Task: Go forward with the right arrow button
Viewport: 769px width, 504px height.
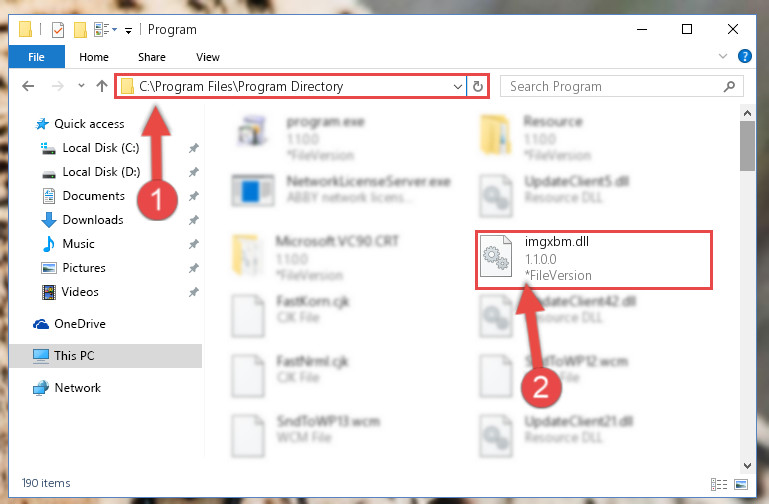Action: (58, 86)
